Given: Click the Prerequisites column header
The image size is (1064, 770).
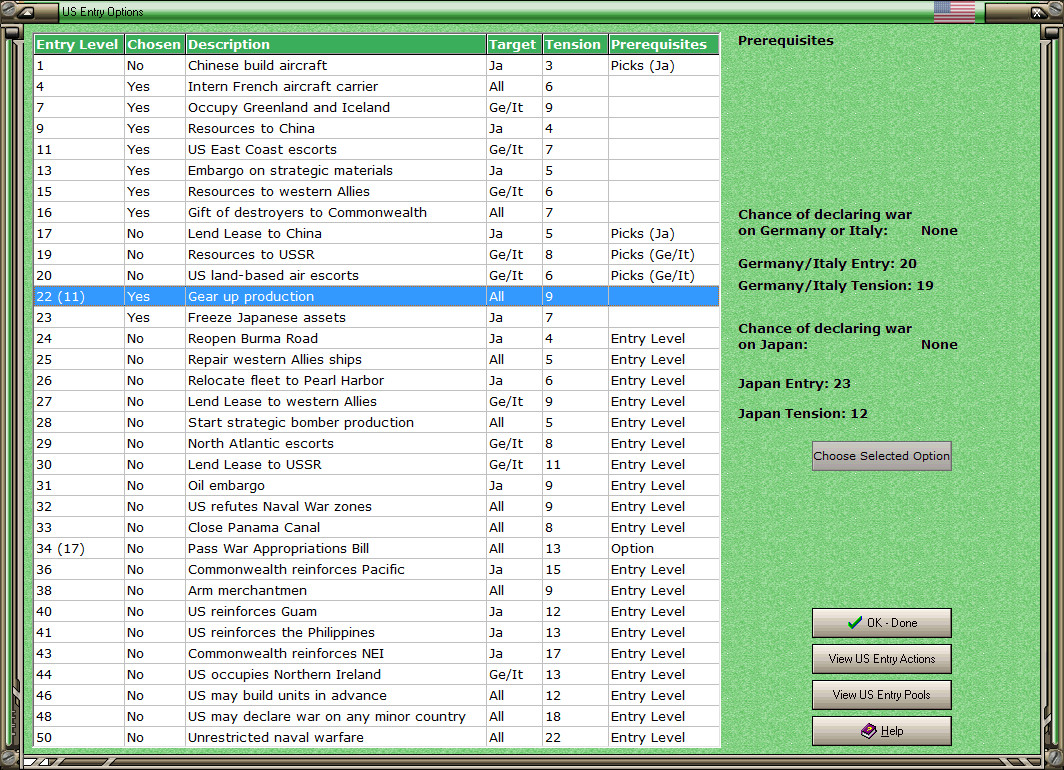Looking at the screenshot, I should point(664,44).
